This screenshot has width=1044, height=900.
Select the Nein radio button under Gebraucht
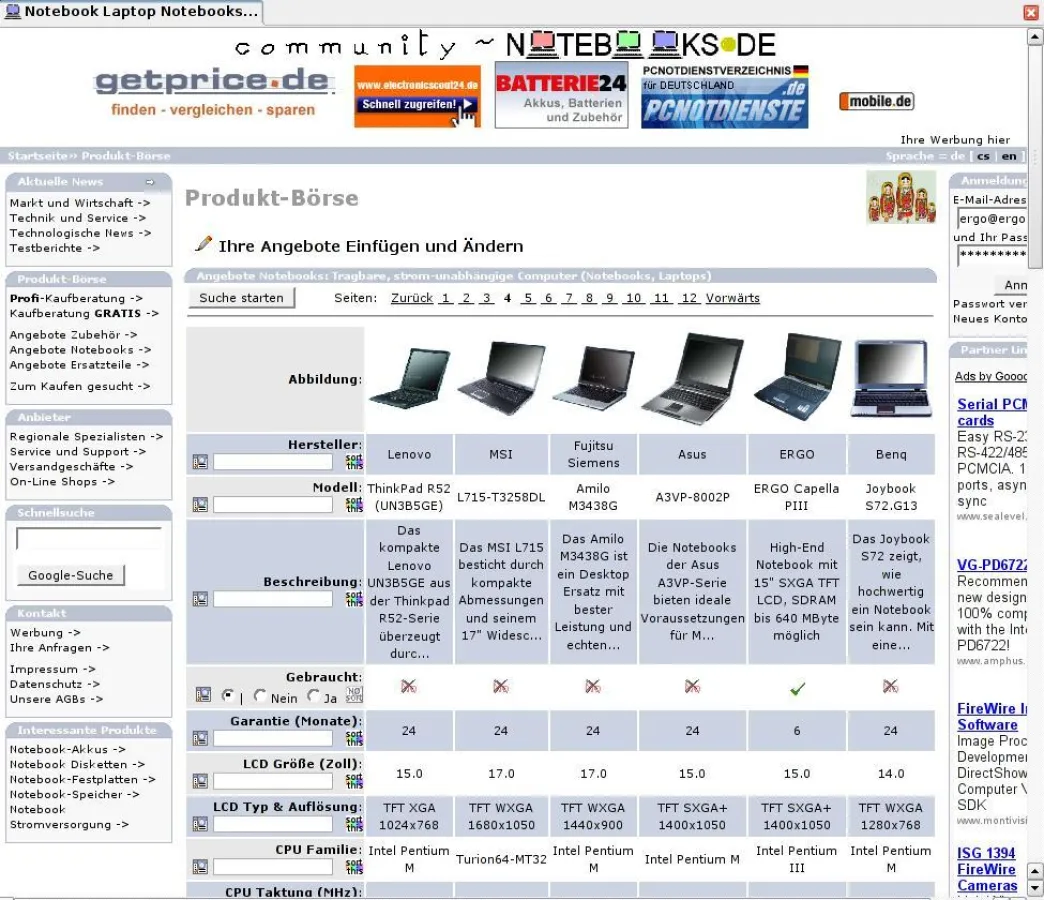pyautogui.click(x=260, y=694)
